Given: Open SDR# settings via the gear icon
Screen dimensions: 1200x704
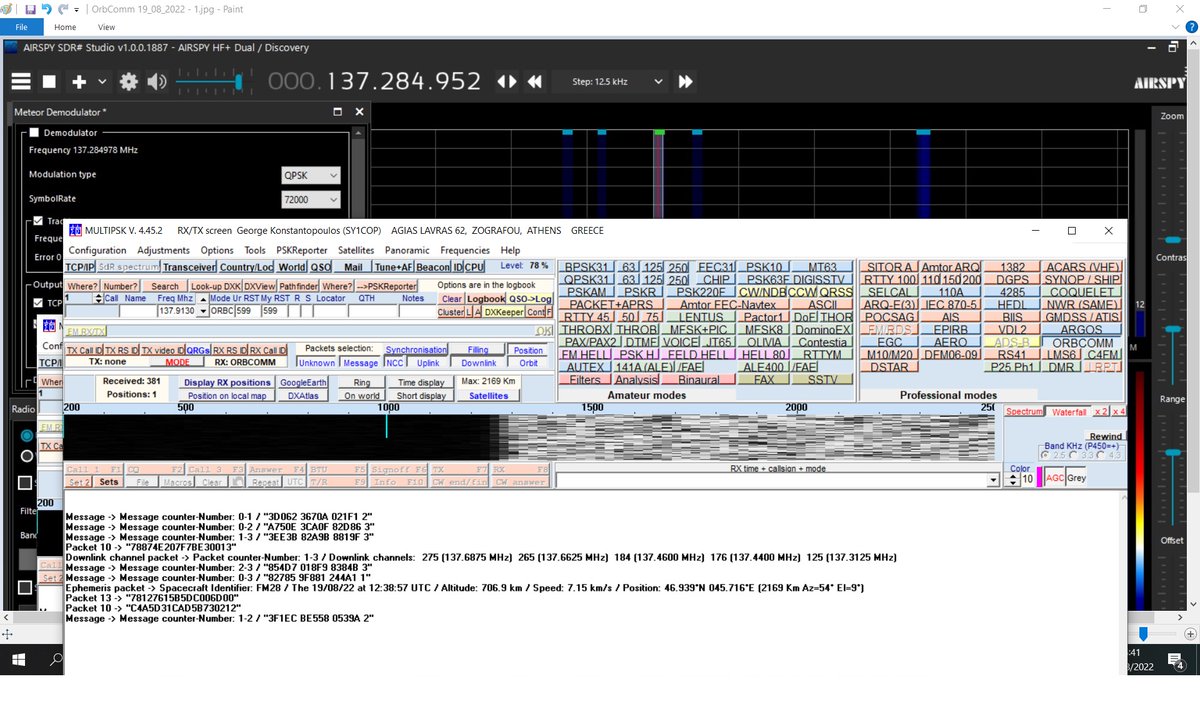Looking at the screenshot, I should coord(127,81).
